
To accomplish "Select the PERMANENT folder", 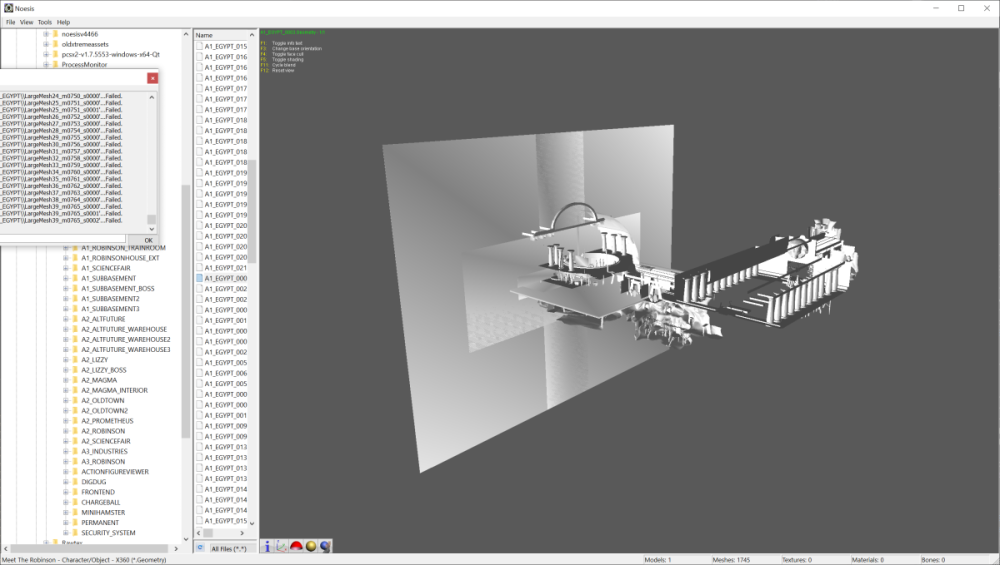I will click(99, 523).
